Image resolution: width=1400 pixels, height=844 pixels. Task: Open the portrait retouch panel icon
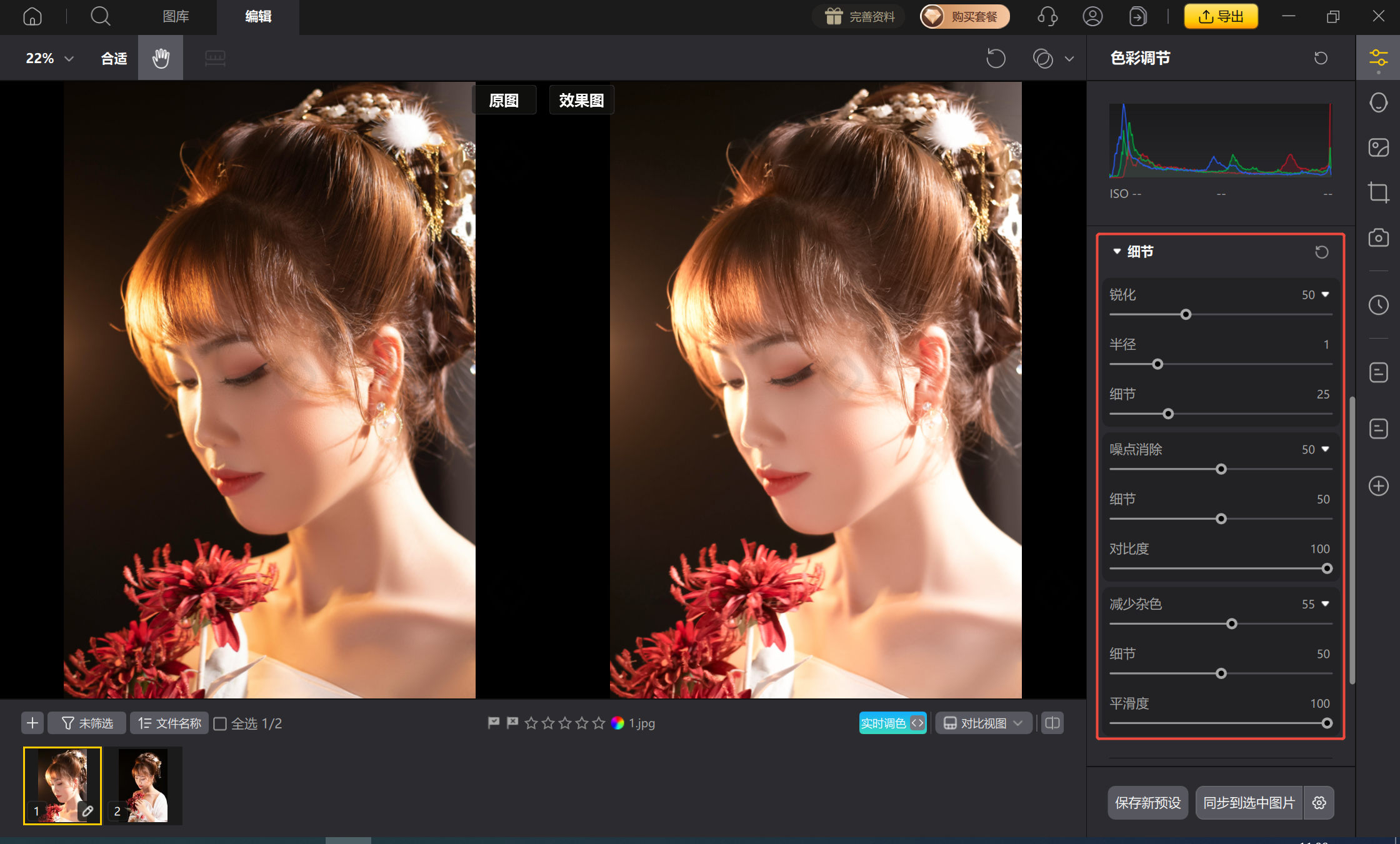pyautogui.click(x=1379, y=102)
